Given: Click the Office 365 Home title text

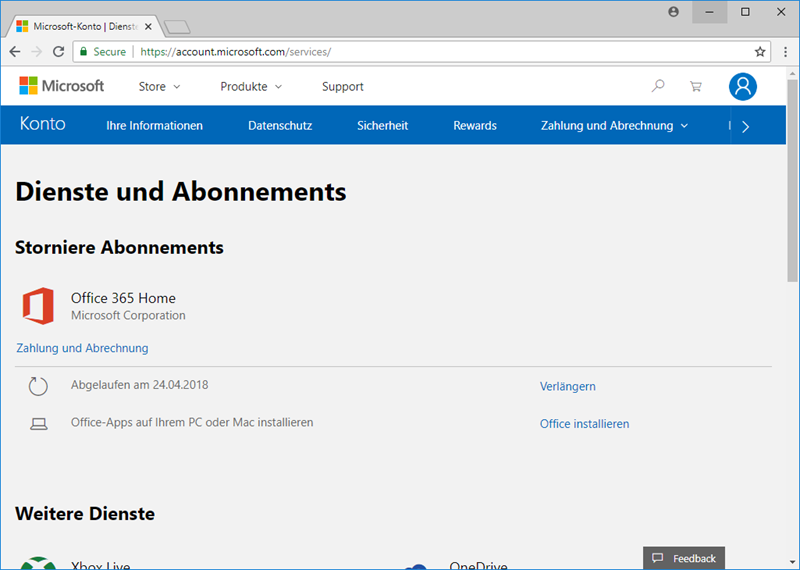Looking at the screenshot, I should pyautogui.click(x=123, y=298).
